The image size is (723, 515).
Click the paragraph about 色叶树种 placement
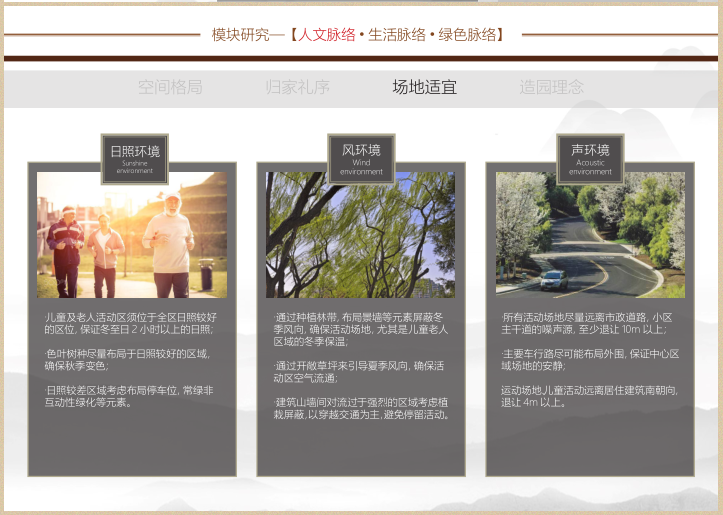127,359
